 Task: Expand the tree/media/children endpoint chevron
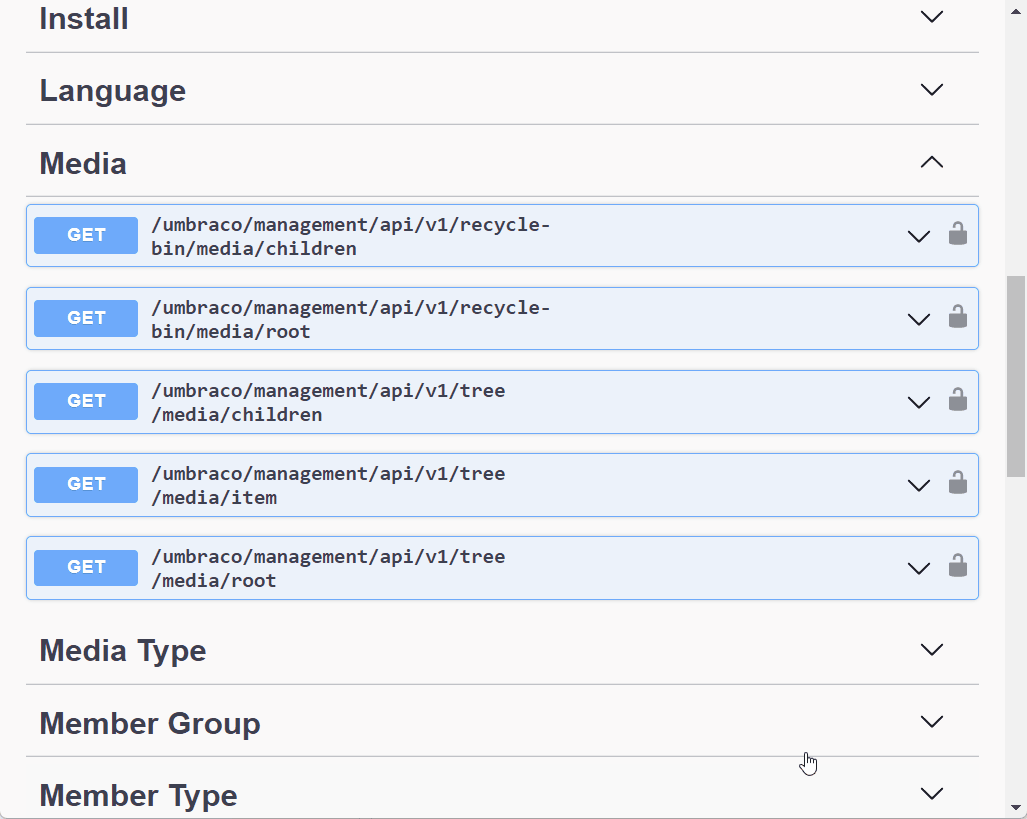(x=918, y=403)
